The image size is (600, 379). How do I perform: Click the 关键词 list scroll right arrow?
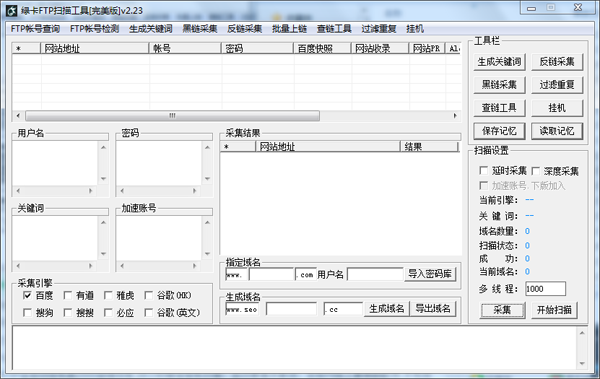(x=90, y=266)
